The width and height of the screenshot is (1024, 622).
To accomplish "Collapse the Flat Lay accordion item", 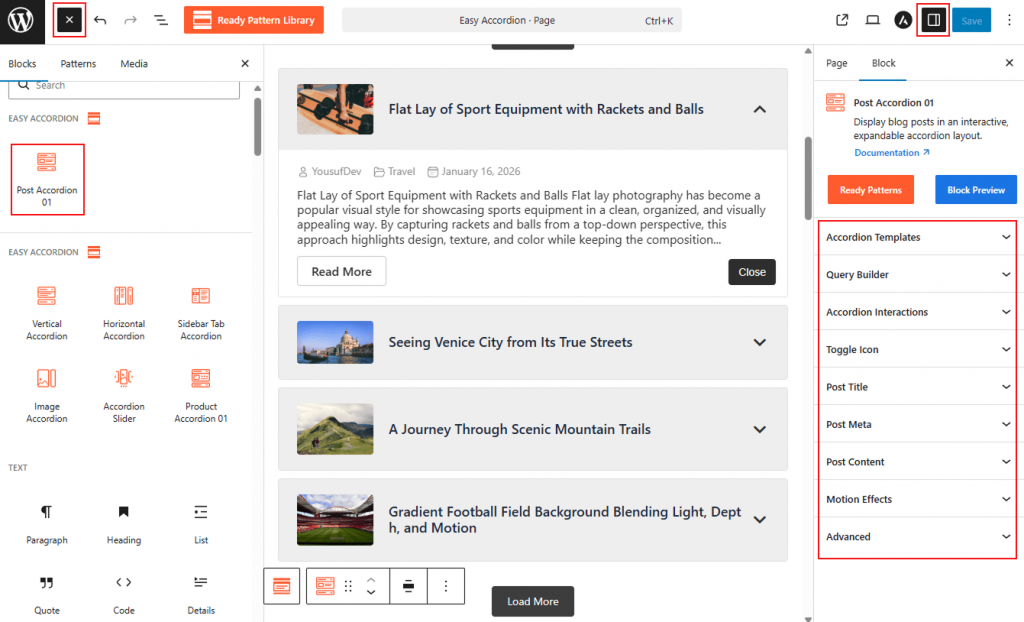I will click(x=759, y=109).
